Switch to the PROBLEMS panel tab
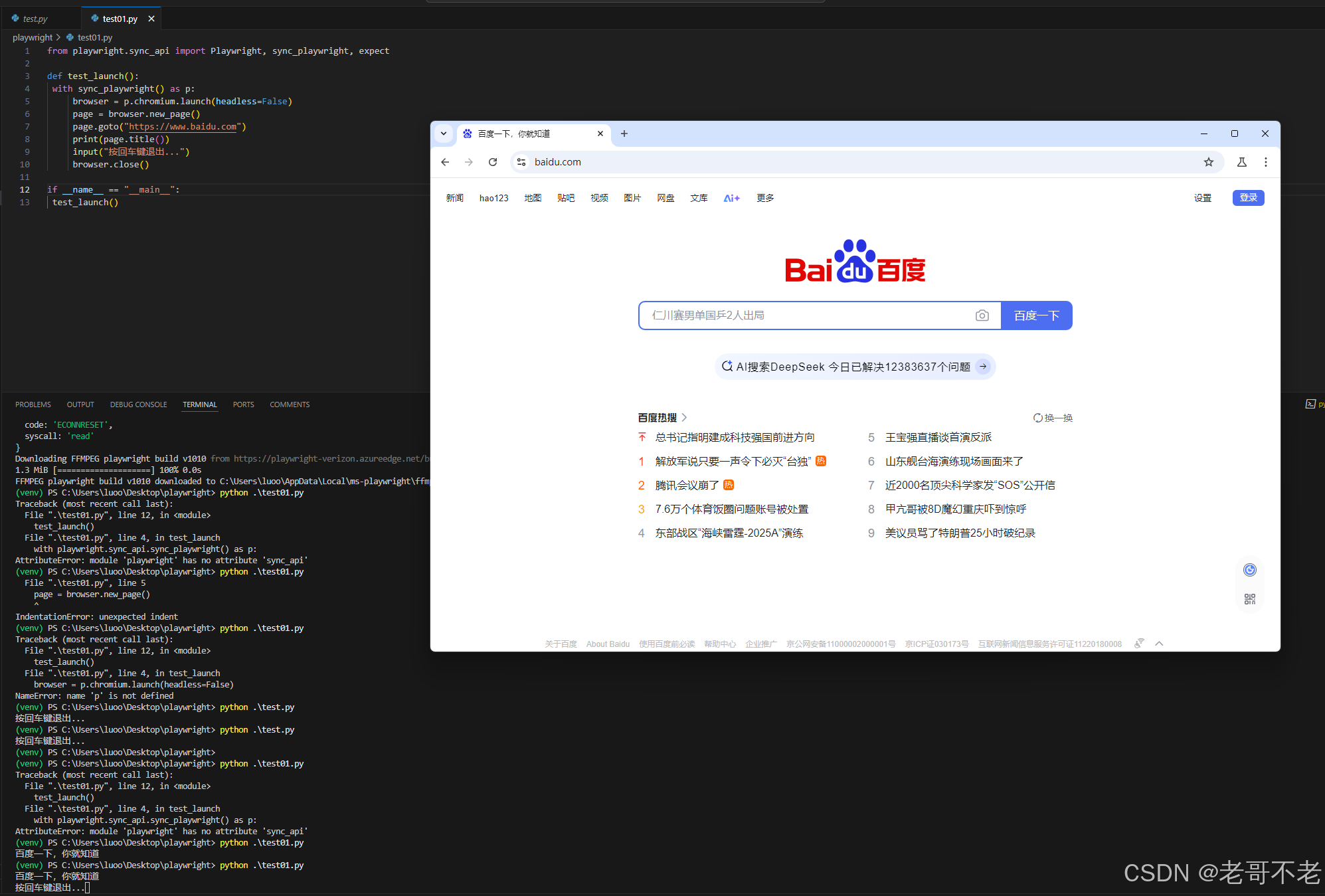This screenshot has height=896, width=1325. [x=33, y=404]
